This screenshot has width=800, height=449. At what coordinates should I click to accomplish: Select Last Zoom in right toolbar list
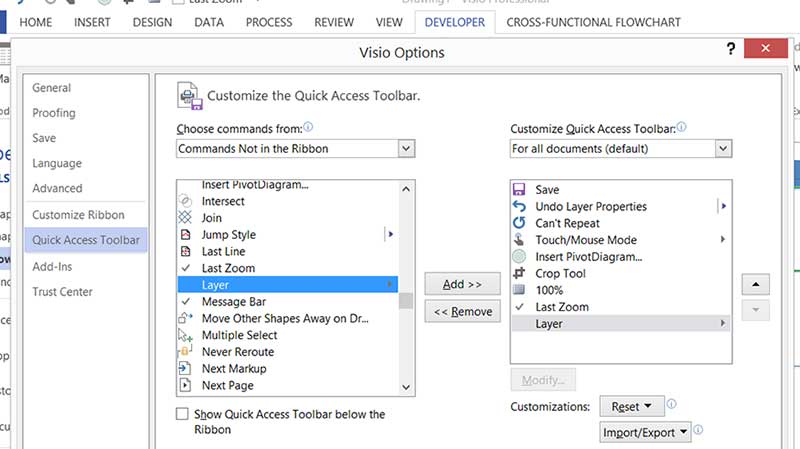click(x=620, y=307)
